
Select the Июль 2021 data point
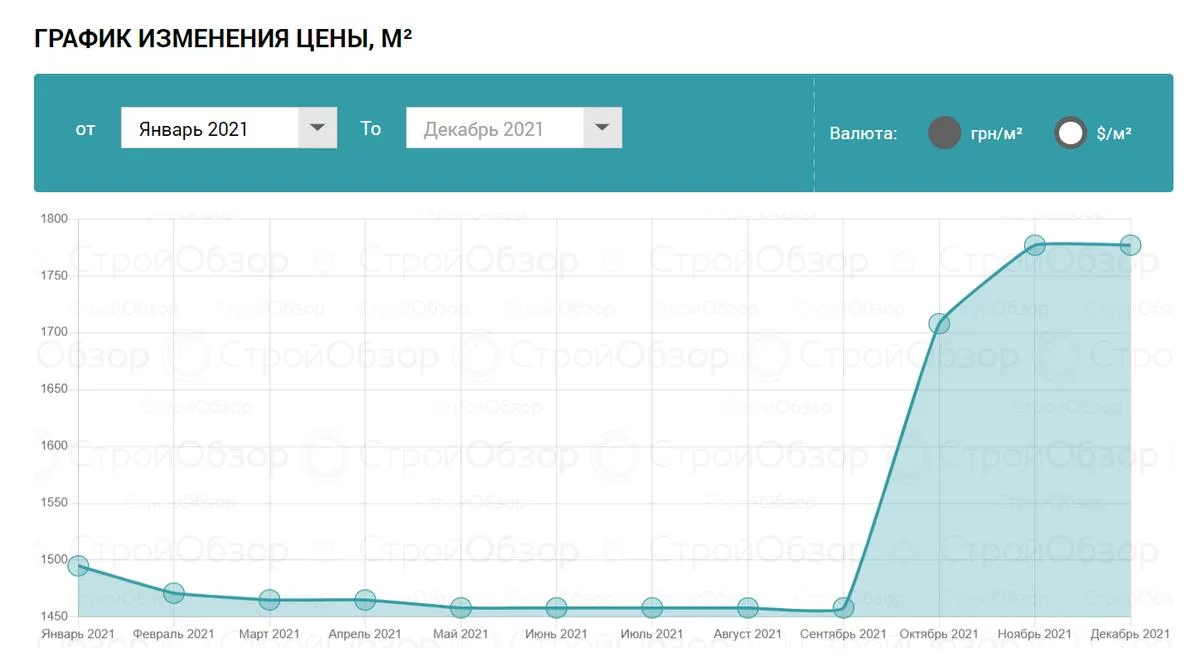coord(652,608)
